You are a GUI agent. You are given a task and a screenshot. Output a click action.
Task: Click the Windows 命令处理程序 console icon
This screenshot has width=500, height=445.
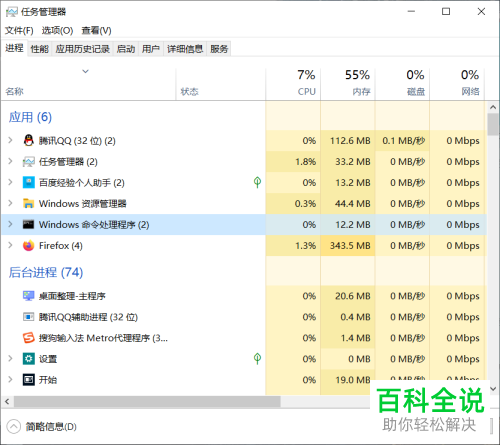coord(29,224)
